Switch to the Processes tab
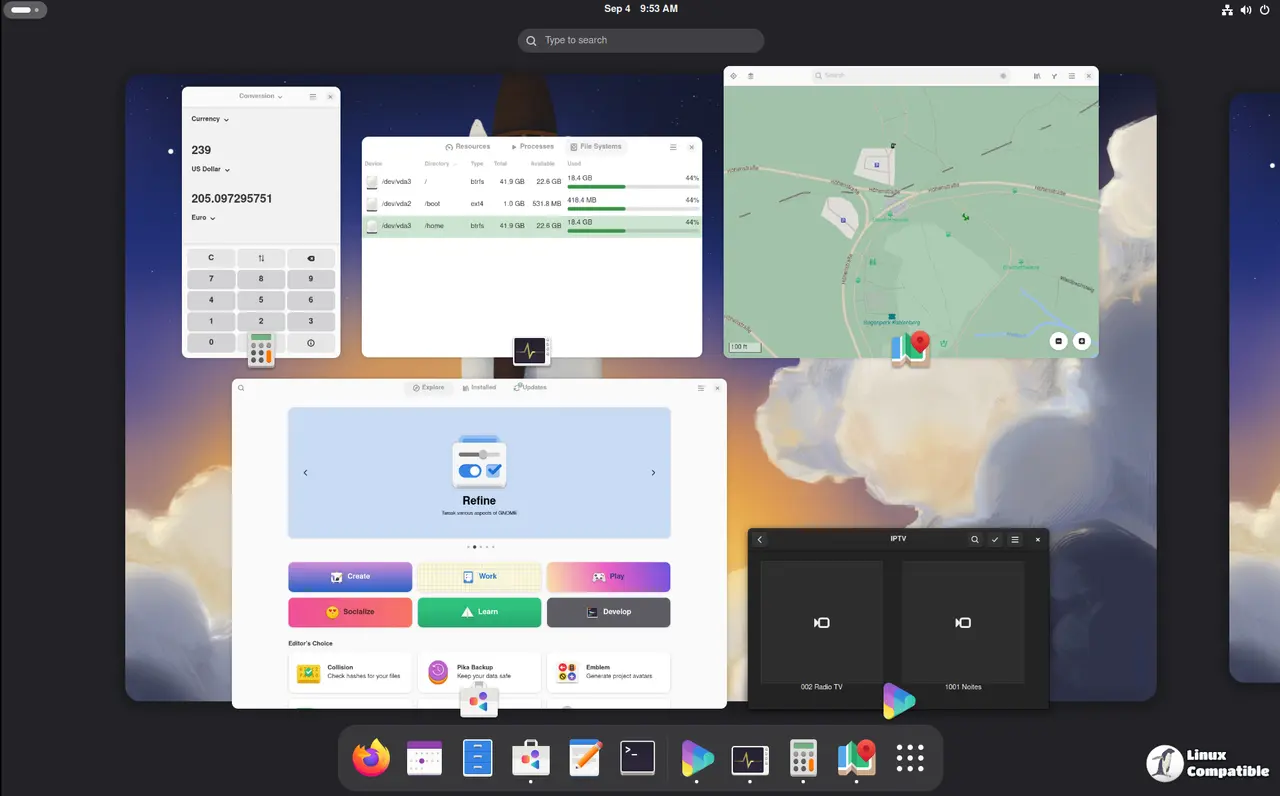Viewport: 1280px width, 796px height. [x=532, y=147]
